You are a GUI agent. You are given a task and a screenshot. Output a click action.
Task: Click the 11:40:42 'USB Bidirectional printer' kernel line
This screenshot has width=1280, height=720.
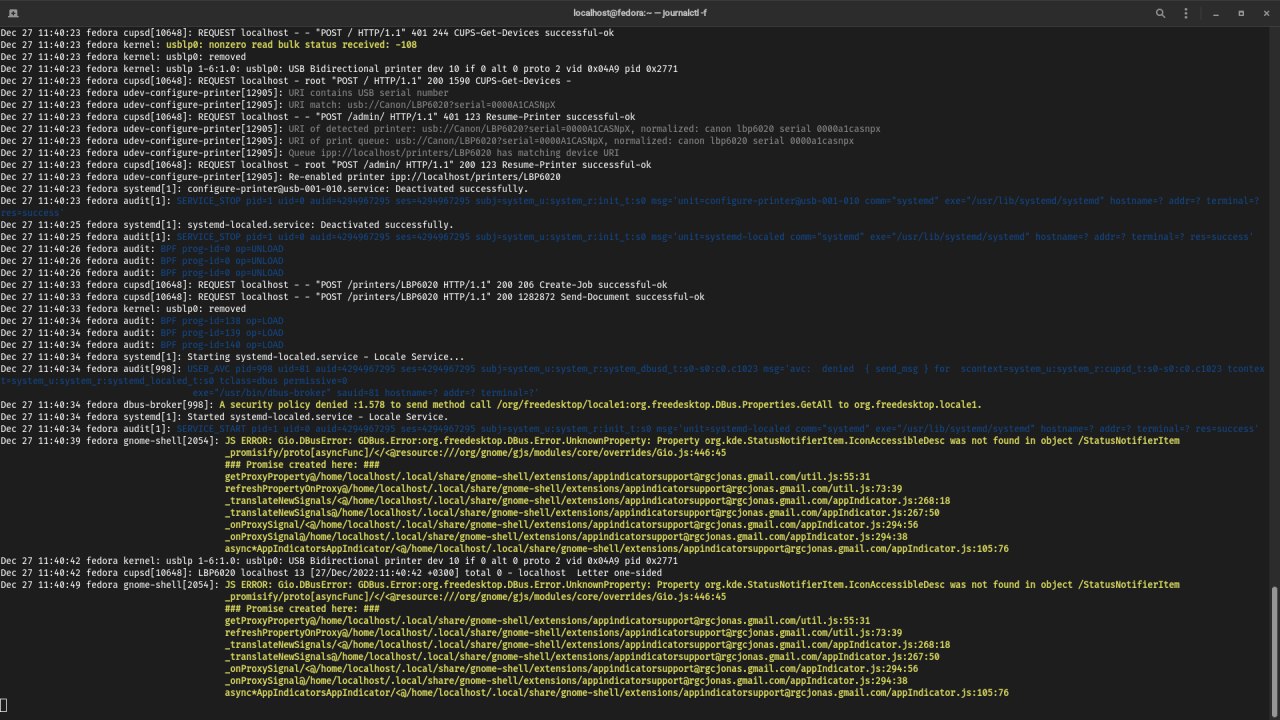(339, 561)
